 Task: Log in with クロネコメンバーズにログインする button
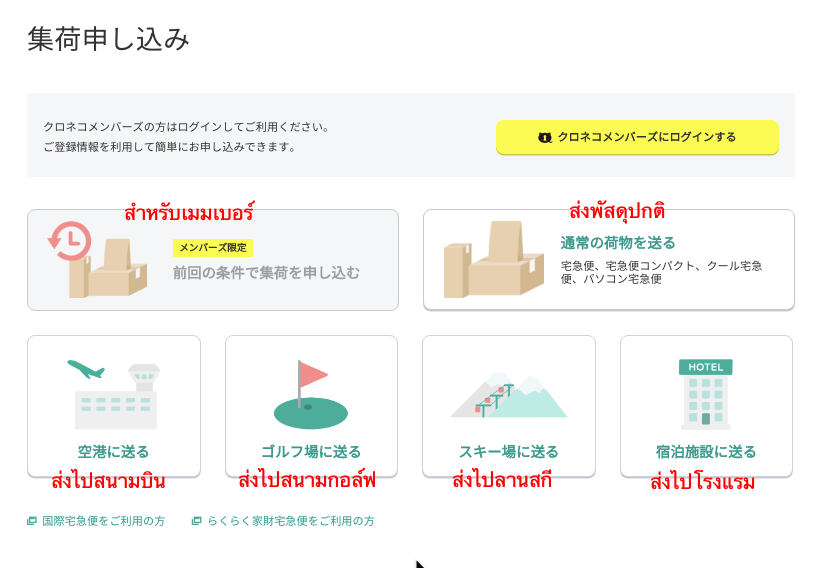(x=637, y=138)
